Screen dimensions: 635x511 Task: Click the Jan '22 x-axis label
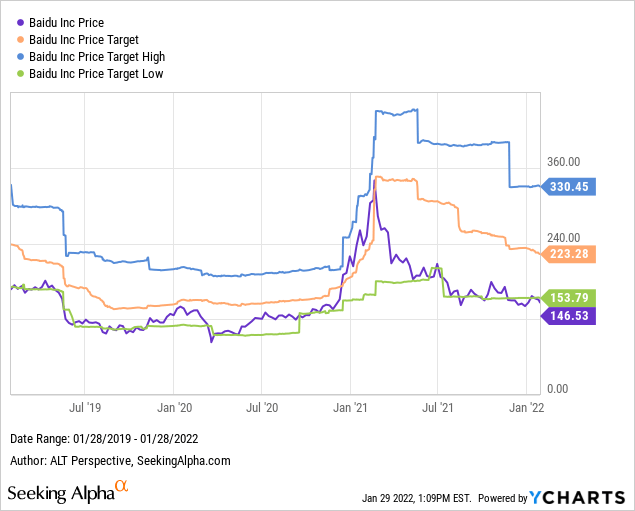(527, 407)
